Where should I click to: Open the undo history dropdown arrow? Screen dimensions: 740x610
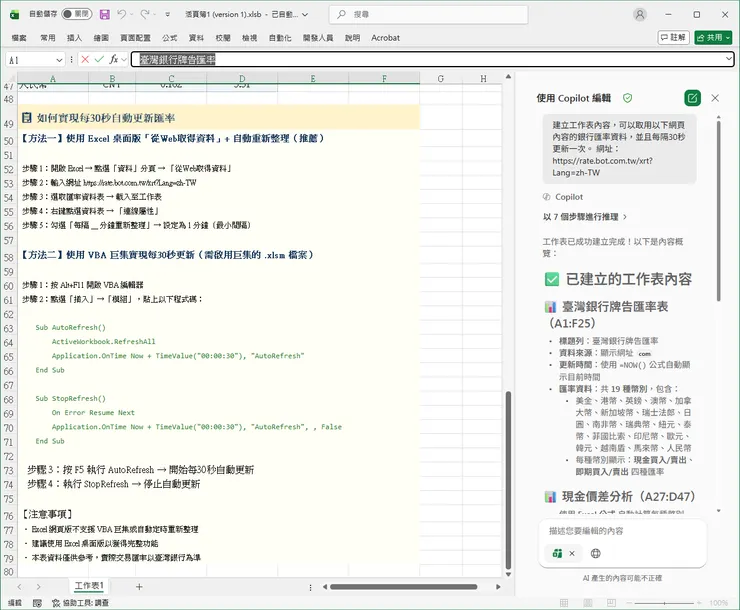[131, 15]
